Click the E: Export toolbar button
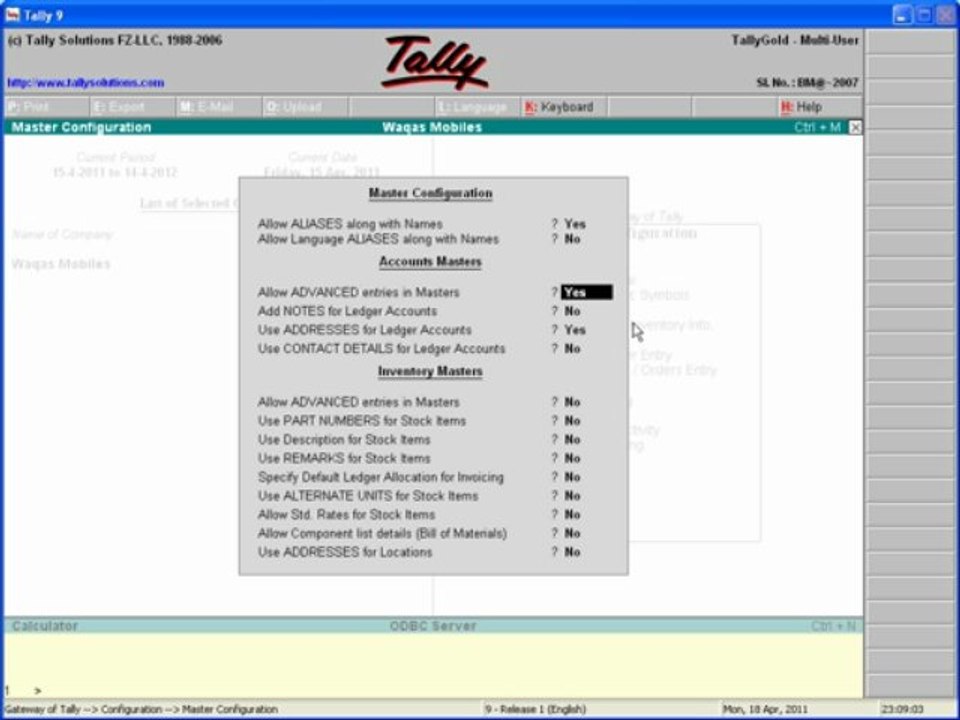 [x=132, y=107]
